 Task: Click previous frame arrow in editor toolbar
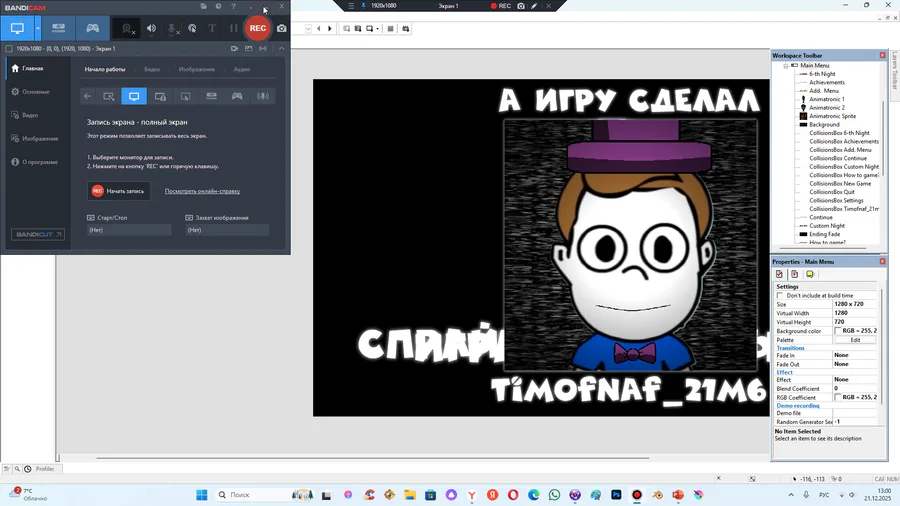click(319, 28)
